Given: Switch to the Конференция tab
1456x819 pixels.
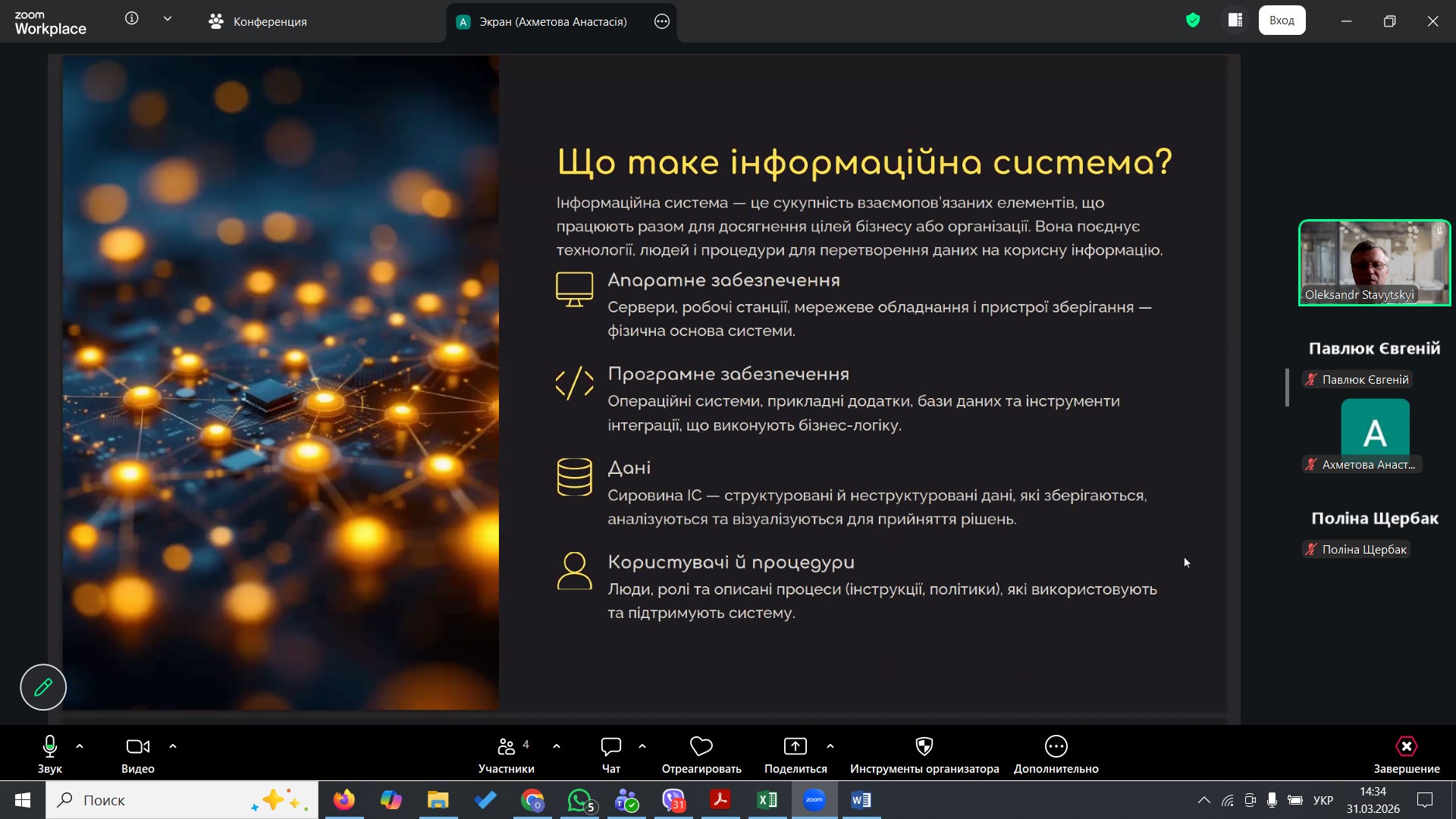Looking at the screenshot, I should pos(258,21).
